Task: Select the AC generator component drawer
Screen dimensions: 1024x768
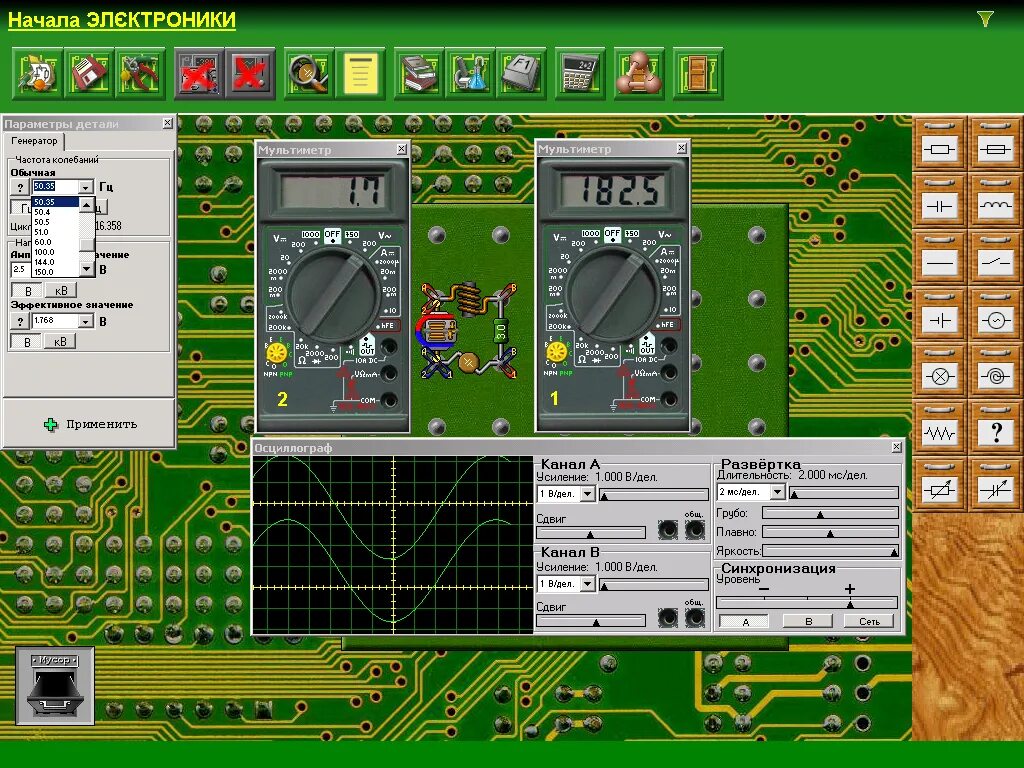Action: coord(995,319)
